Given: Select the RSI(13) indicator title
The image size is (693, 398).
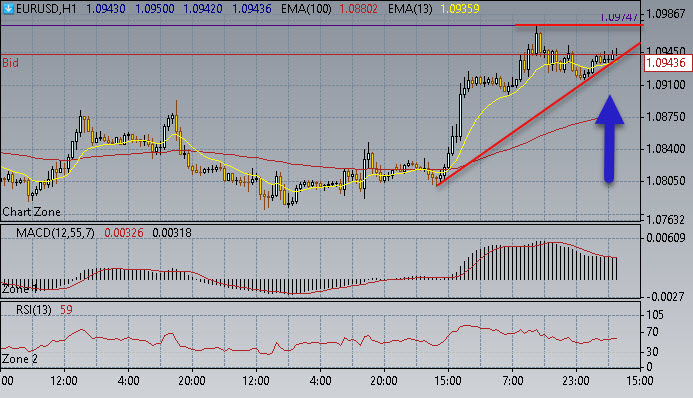Looking at the screenshot, I should click(34, 310).
